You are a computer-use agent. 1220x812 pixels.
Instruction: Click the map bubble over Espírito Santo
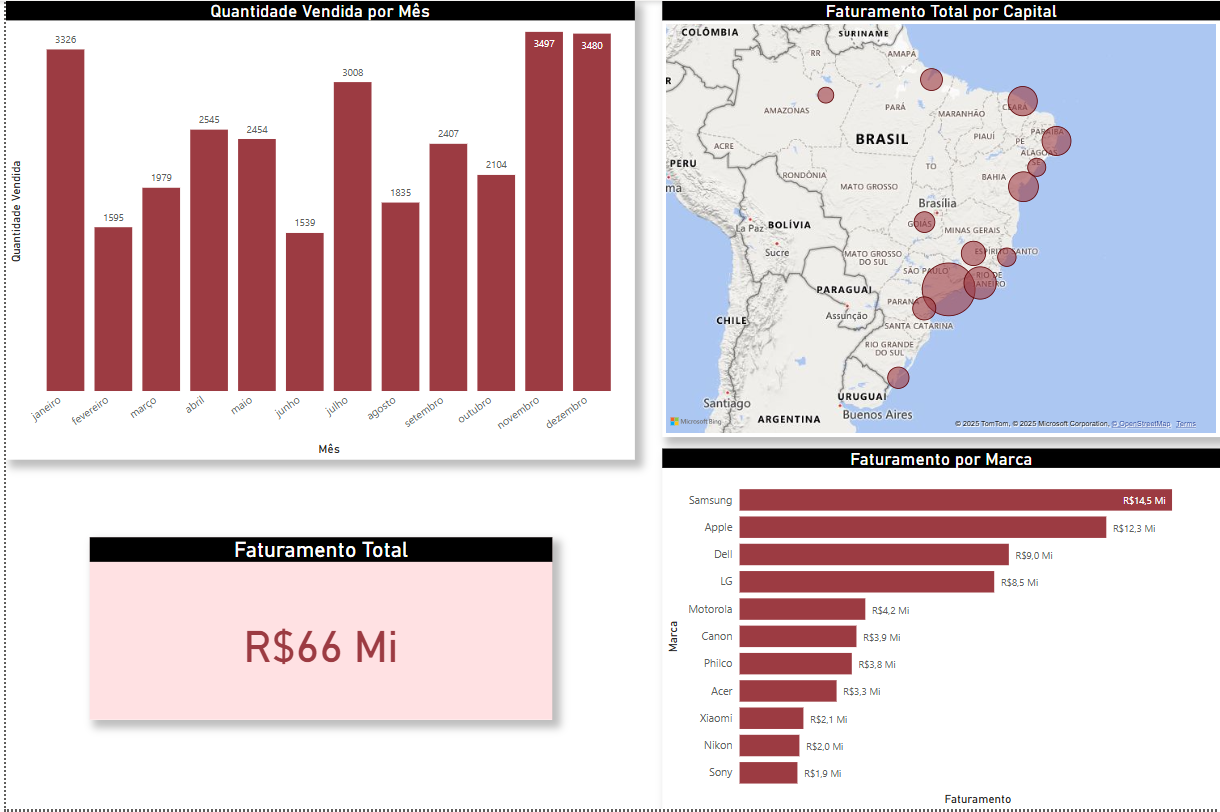pyautogui.click(x=1006, y=257)
